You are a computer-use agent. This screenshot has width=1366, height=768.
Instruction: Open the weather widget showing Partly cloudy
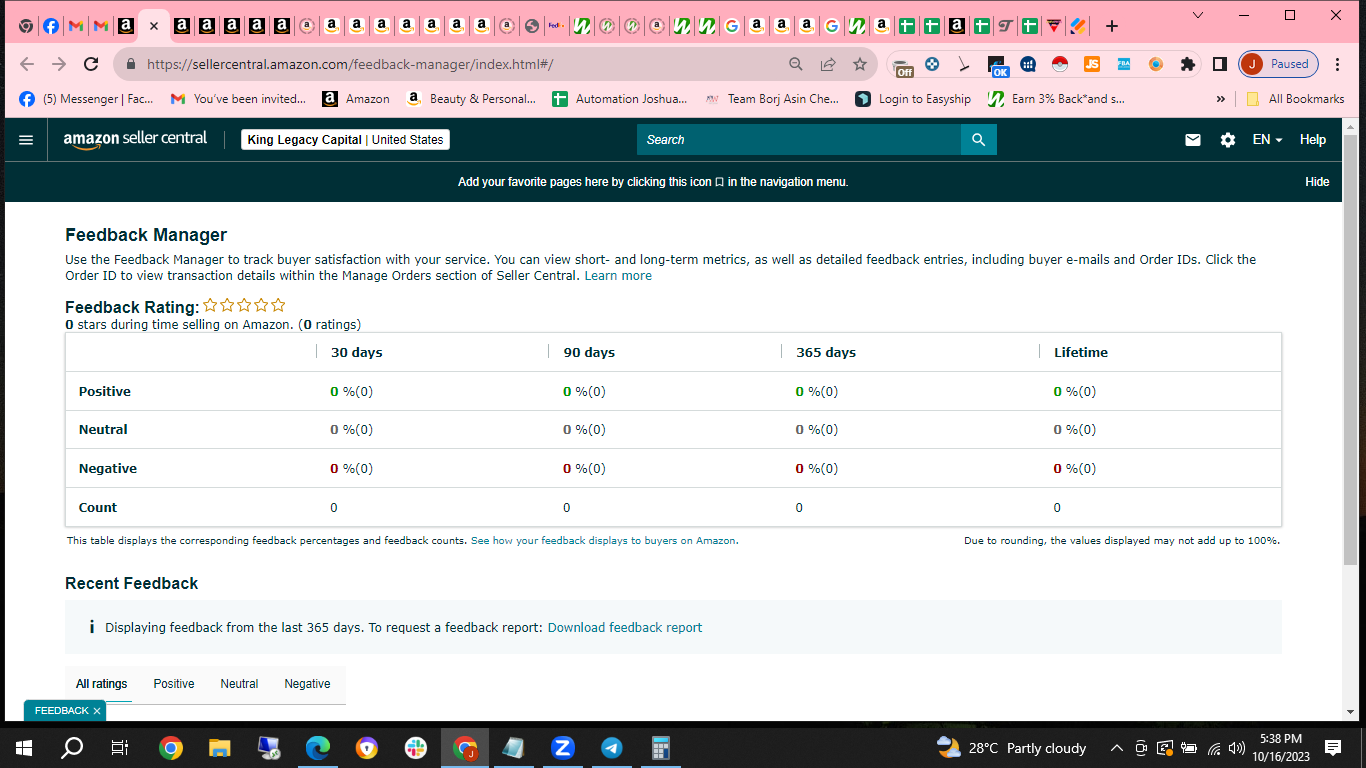tap(1011, 748)
